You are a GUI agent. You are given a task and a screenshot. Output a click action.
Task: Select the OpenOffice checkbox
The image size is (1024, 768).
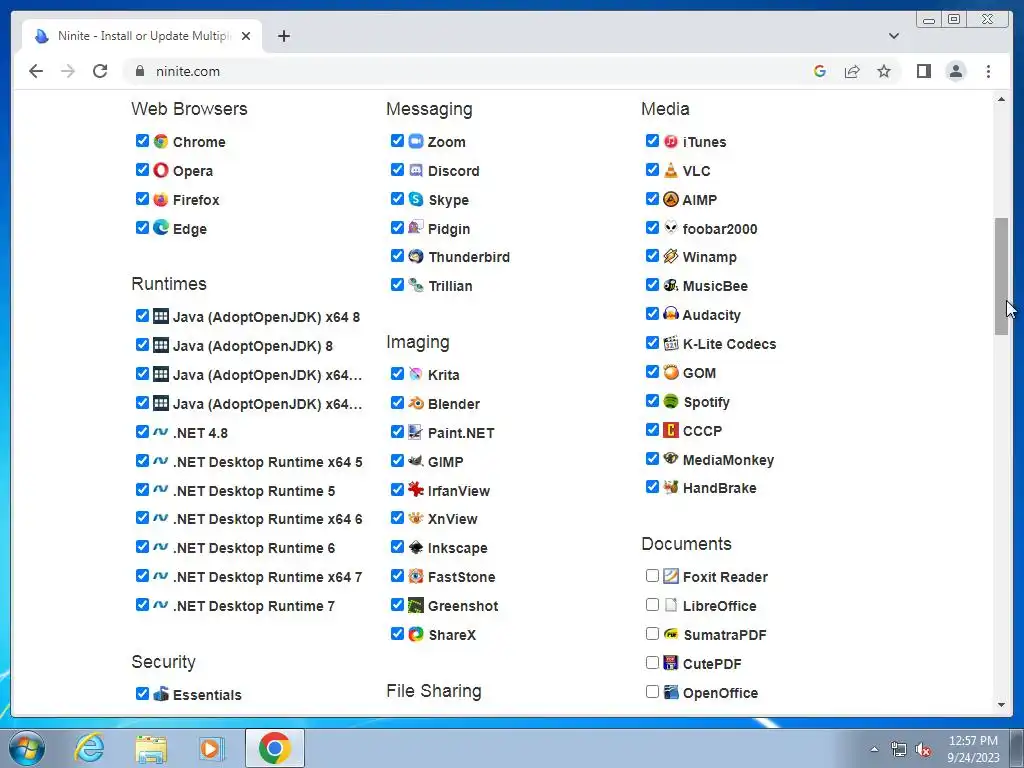(652, 692)
